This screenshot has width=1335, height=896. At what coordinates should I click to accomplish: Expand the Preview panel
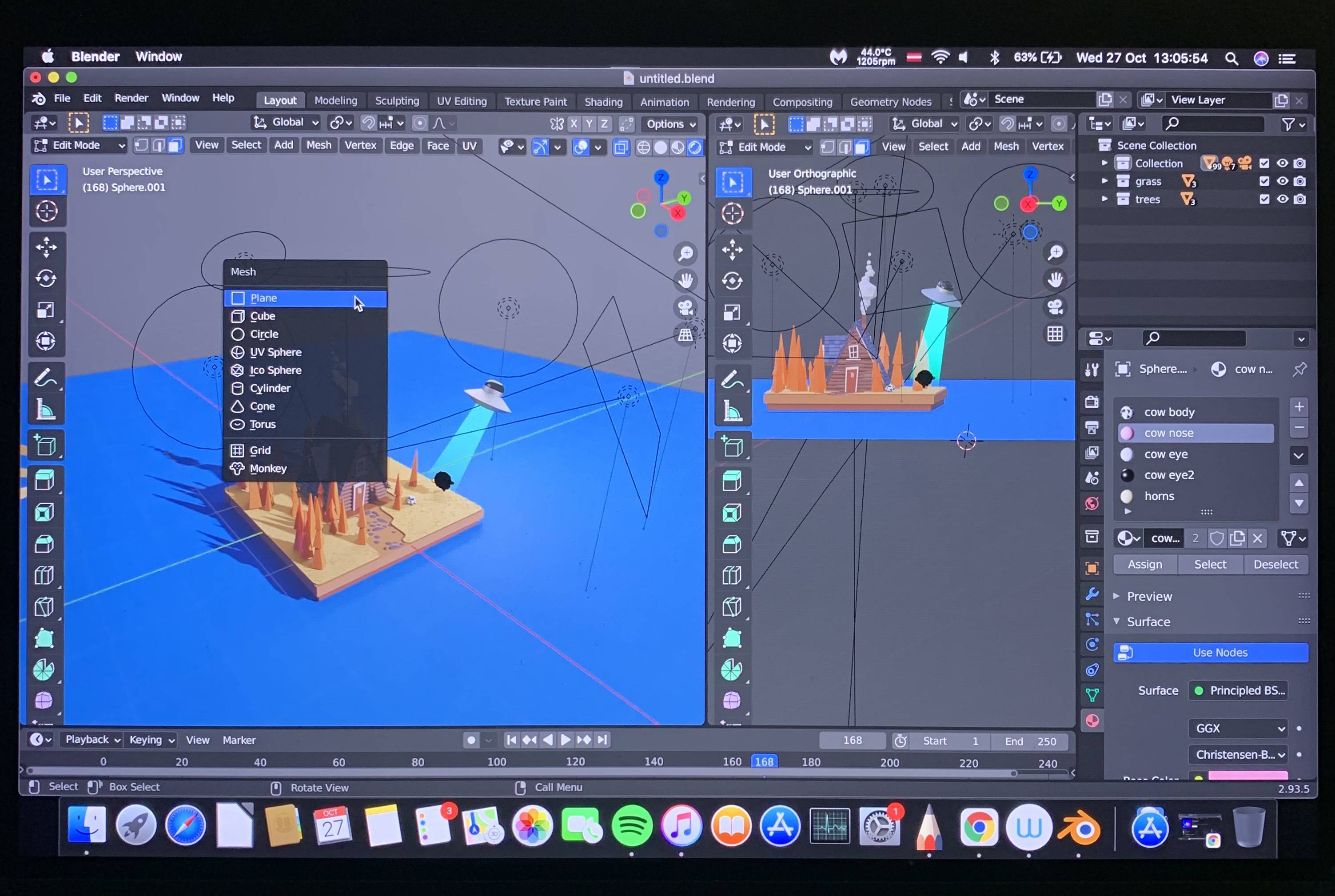coord(1149,597)
